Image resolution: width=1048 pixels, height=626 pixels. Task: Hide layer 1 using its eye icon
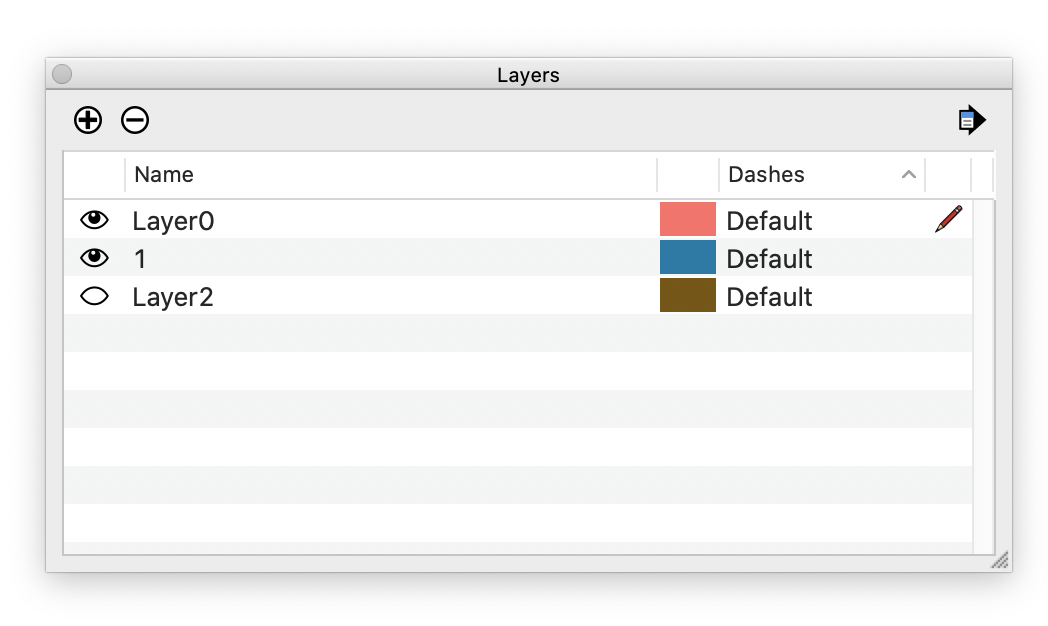[94, 258]
